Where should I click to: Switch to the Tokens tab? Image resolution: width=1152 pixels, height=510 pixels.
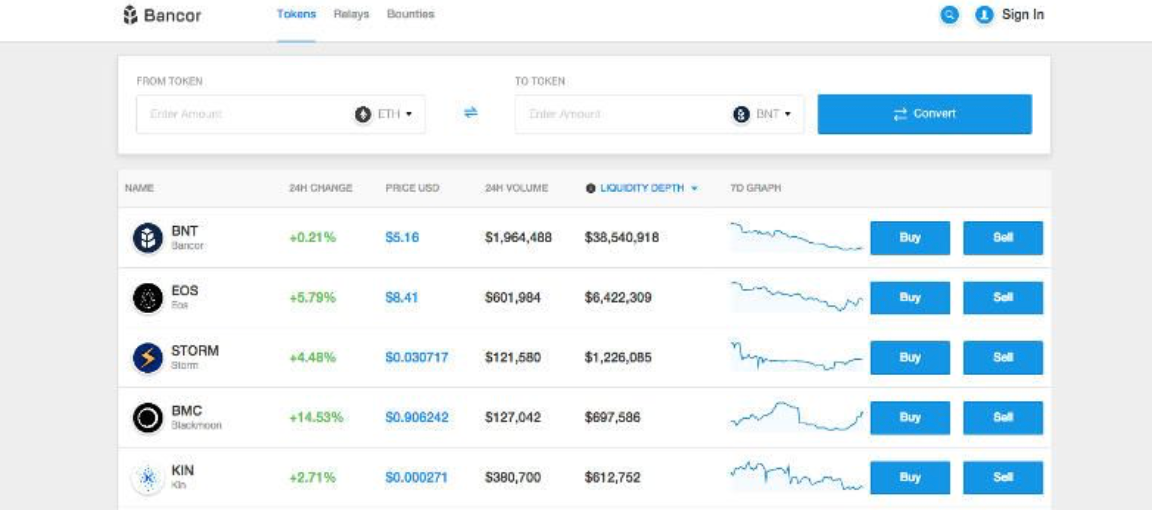click(x=297, y=14)
